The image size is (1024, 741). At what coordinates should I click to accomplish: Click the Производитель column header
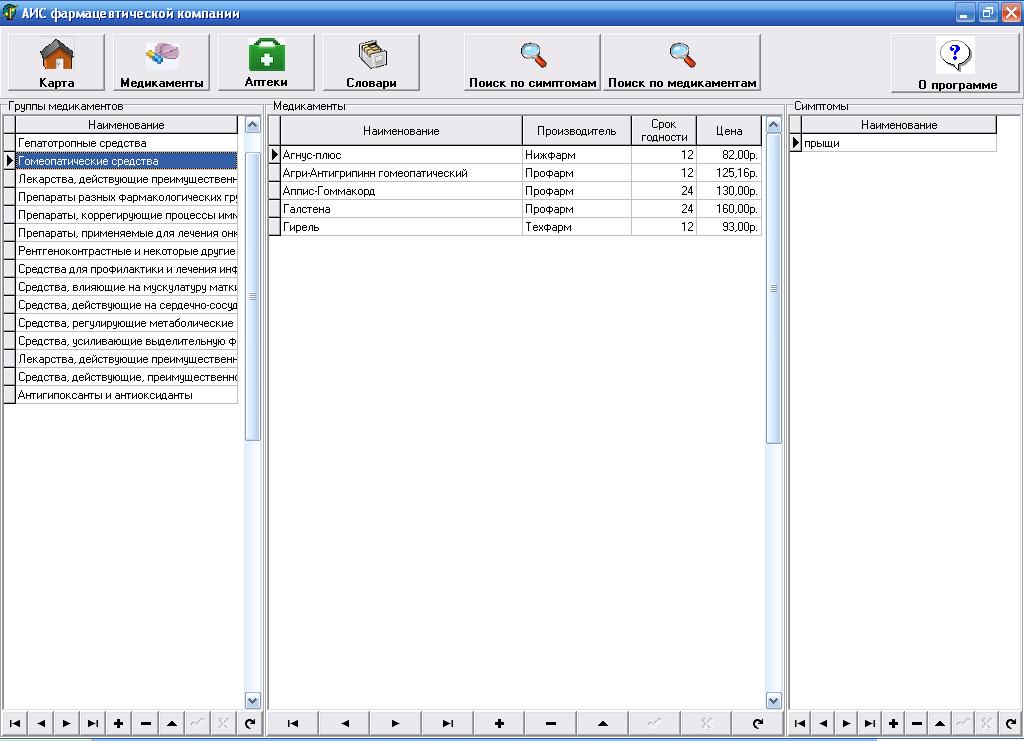pos(576,131)
